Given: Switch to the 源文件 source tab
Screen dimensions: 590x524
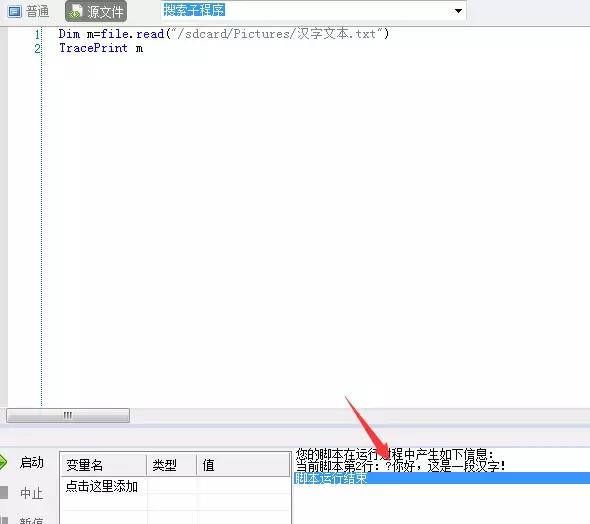Looking at the screenshot, I should (96, 11).
